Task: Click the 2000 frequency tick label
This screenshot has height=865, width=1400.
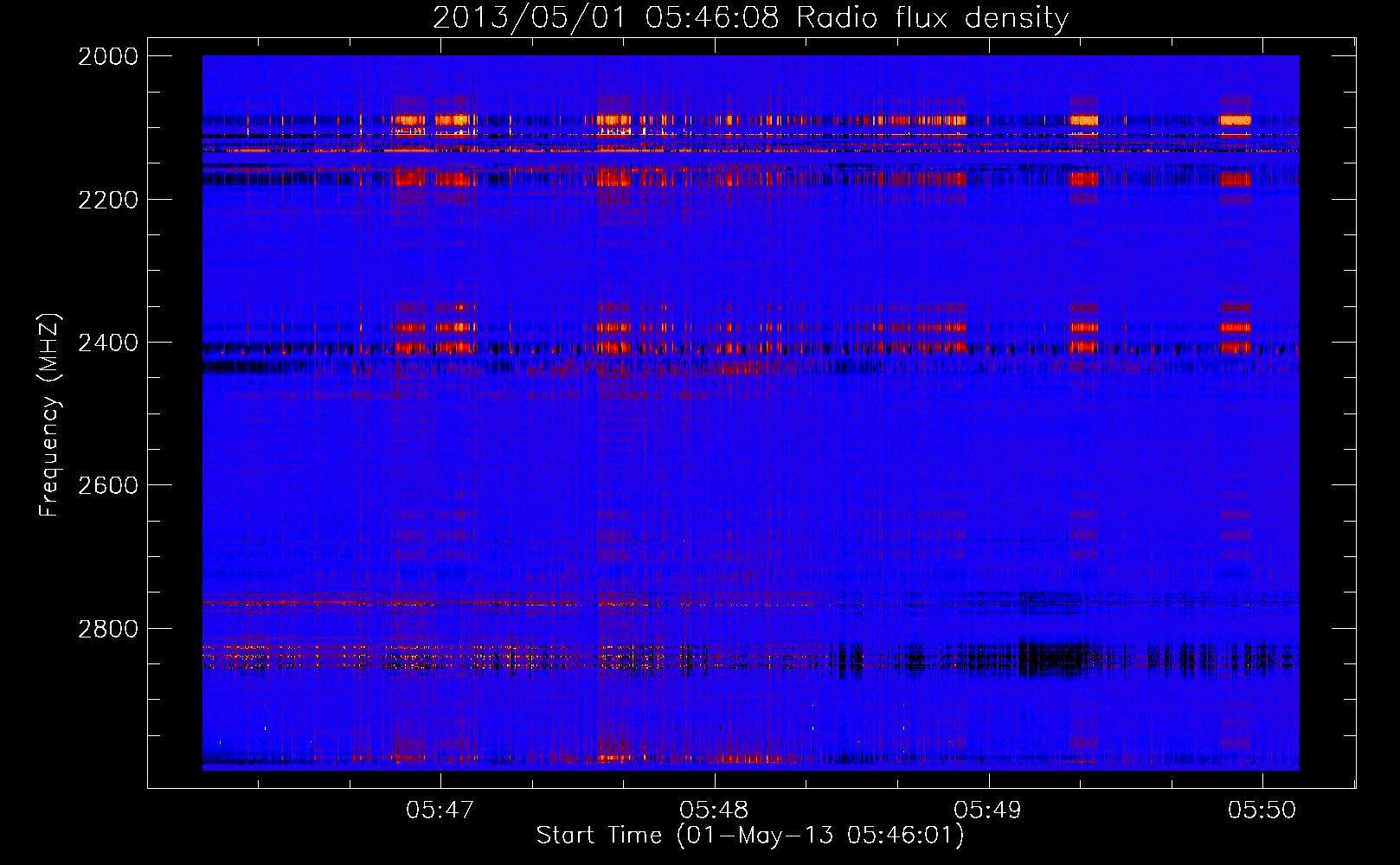Action: point(108,56)
